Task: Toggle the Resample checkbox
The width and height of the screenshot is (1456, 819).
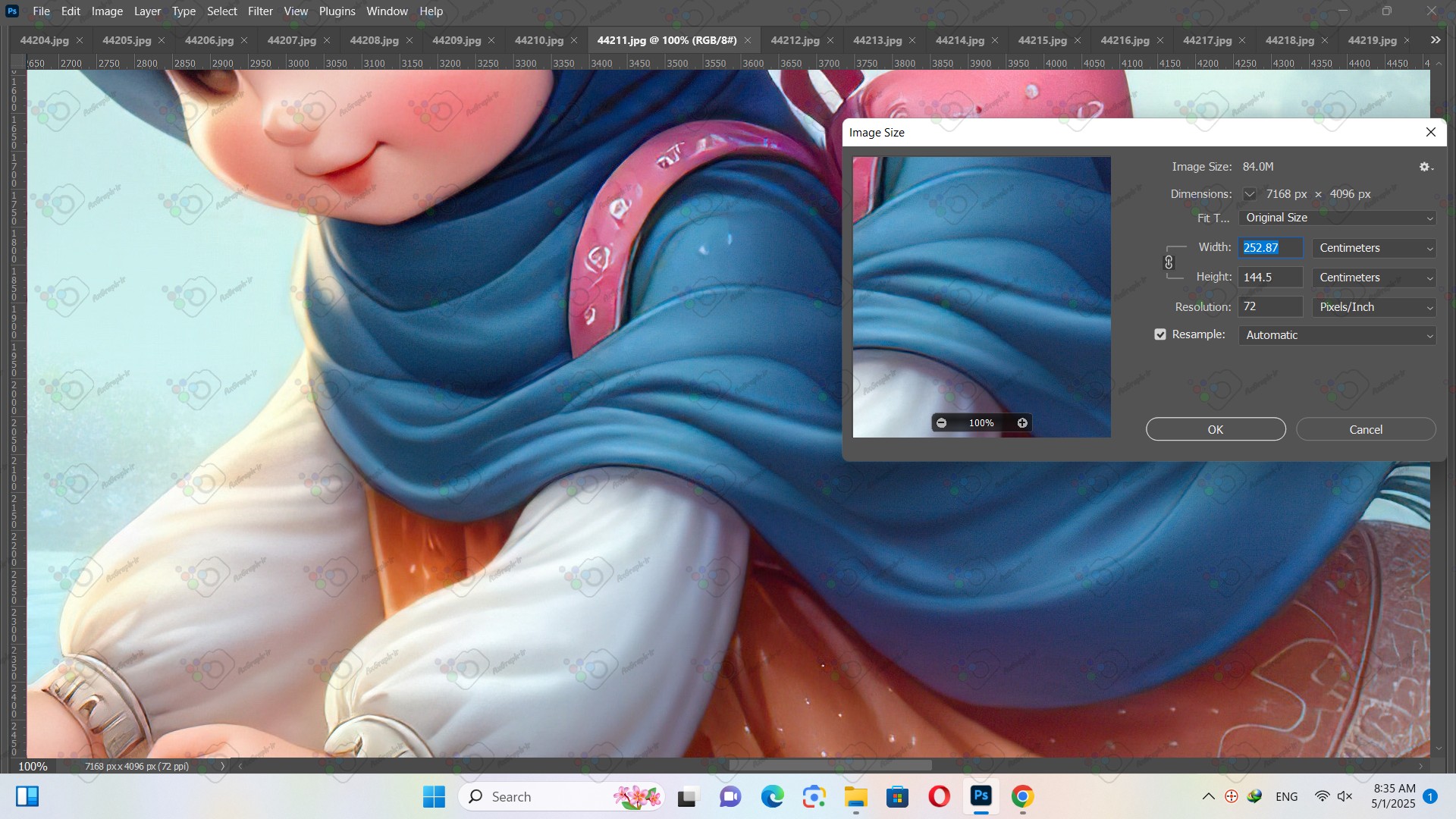Action: coord(1160,334)
